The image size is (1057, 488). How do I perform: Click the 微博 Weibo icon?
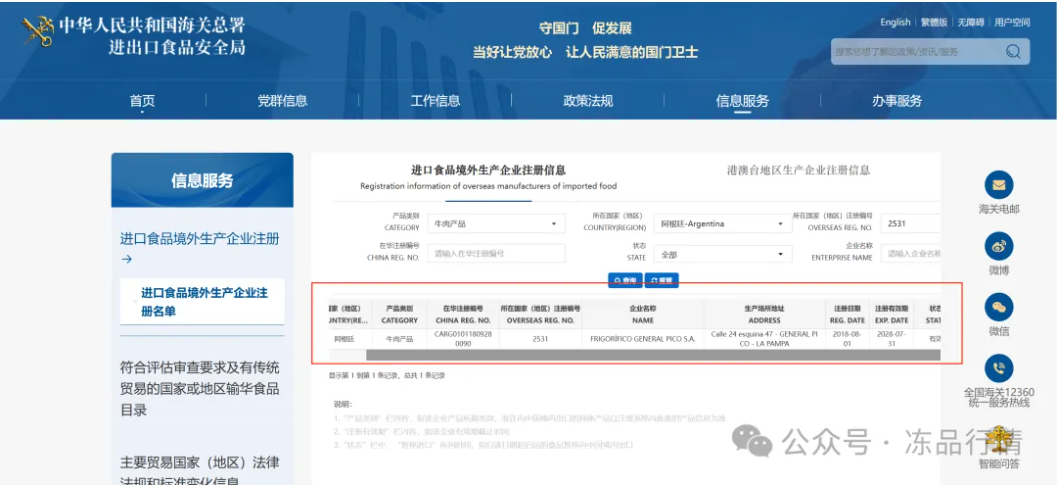coord(998,246)
